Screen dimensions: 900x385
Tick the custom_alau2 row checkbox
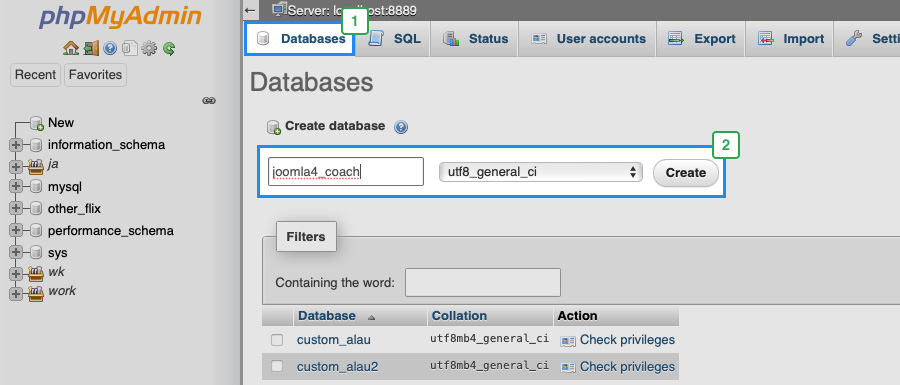[x=277, y=366]
